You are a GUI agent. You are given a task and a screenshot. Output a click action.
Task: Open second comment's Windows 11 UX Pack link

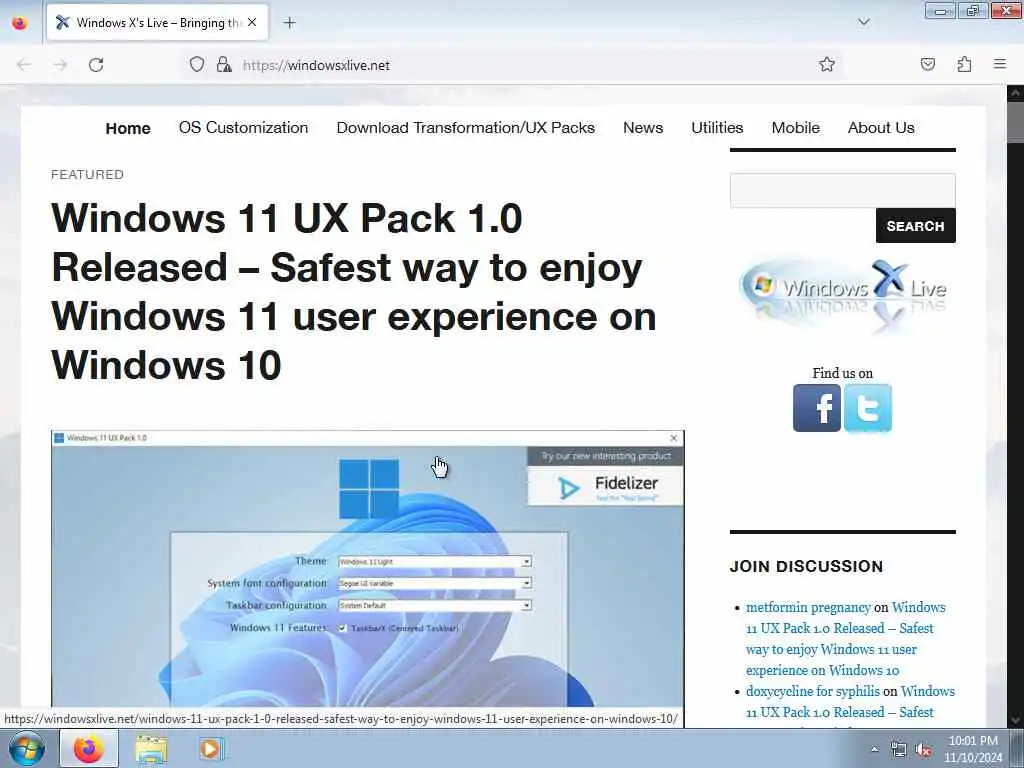850,702
